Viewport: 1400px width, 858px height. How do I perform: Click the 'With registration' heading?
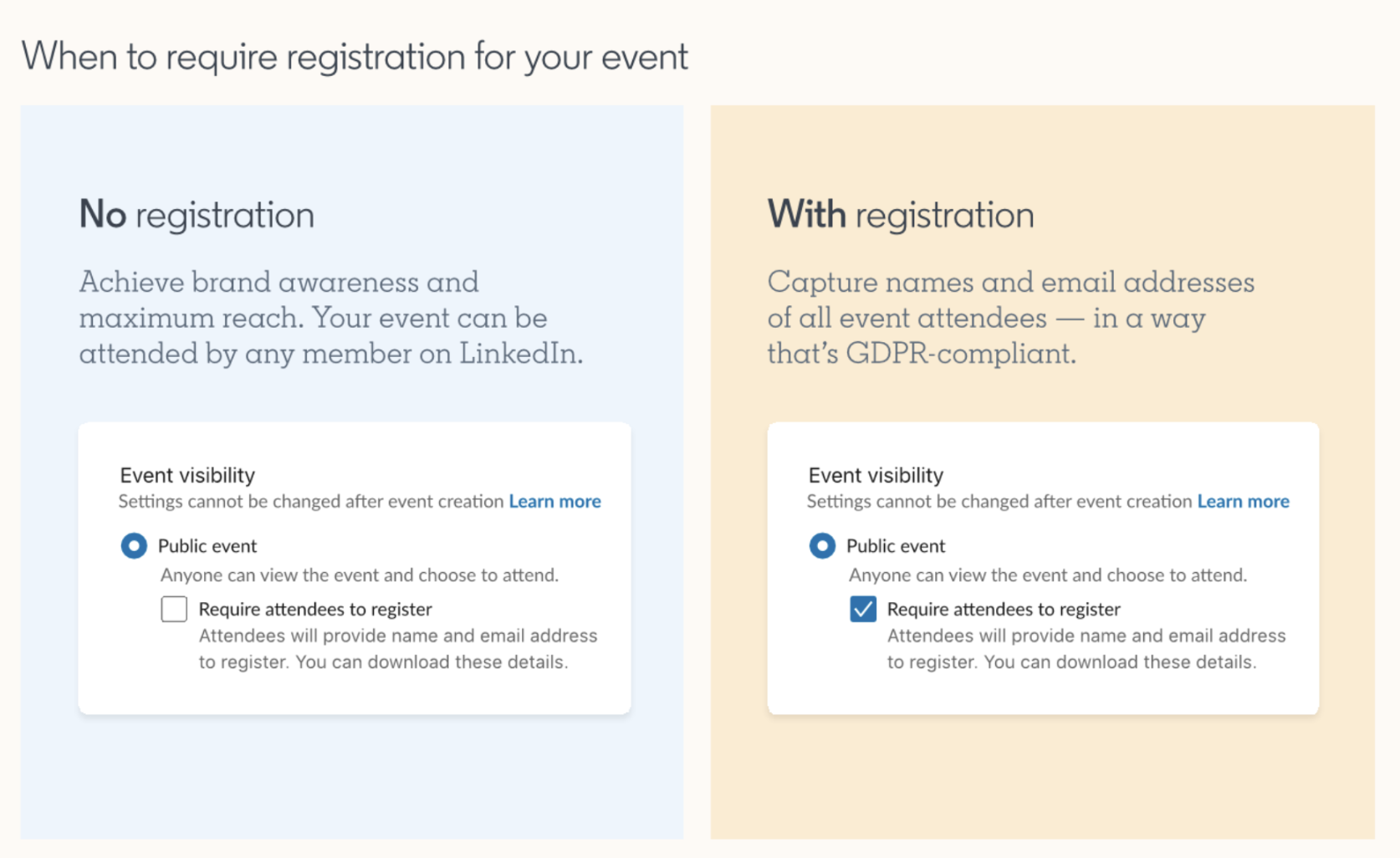click(902, 215)
